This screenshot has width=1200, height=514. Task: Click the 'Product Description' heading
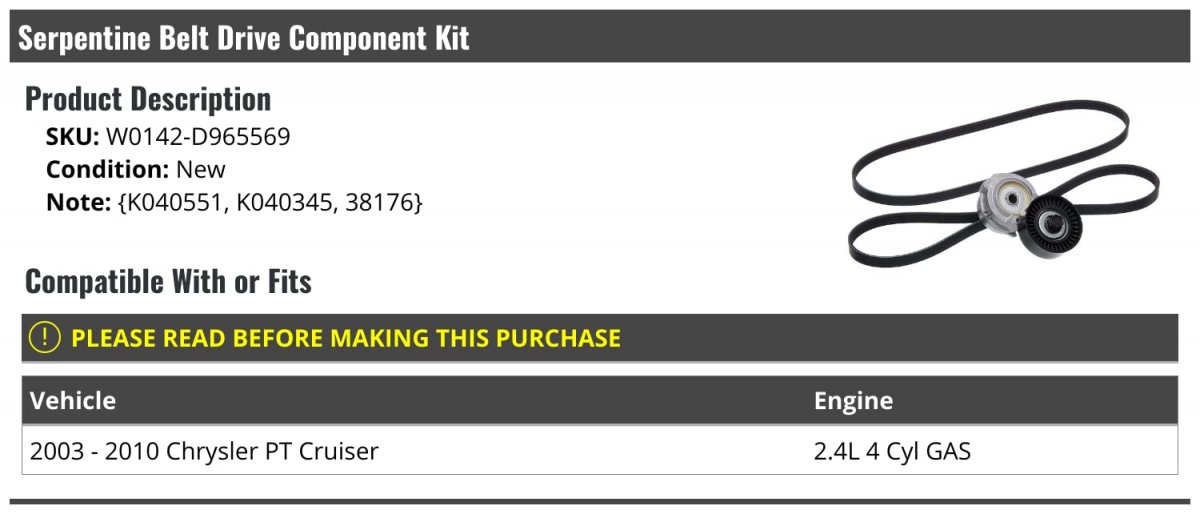(148, 99)
